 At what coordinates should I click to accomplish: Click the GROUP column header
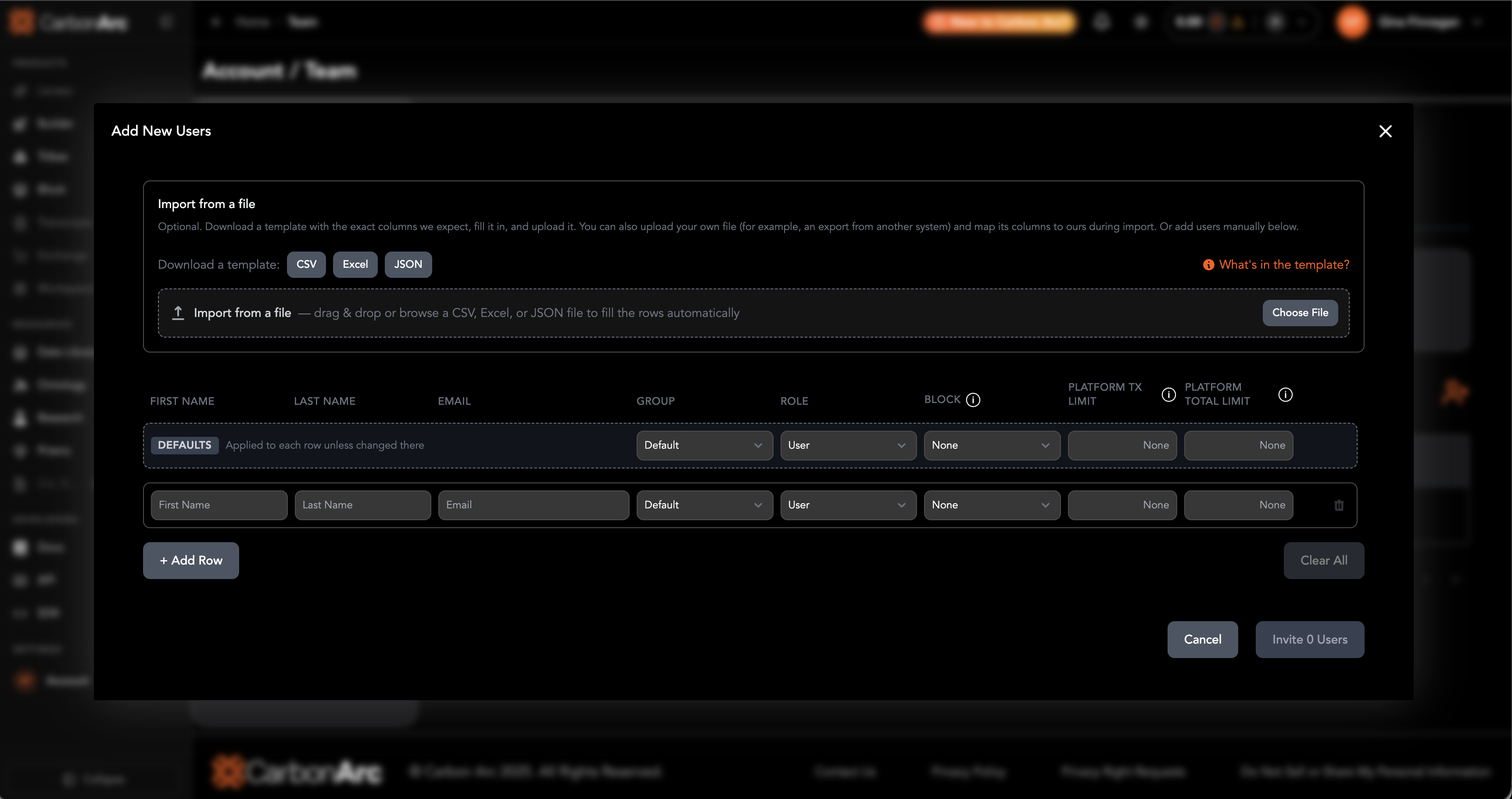coord(656,402)
